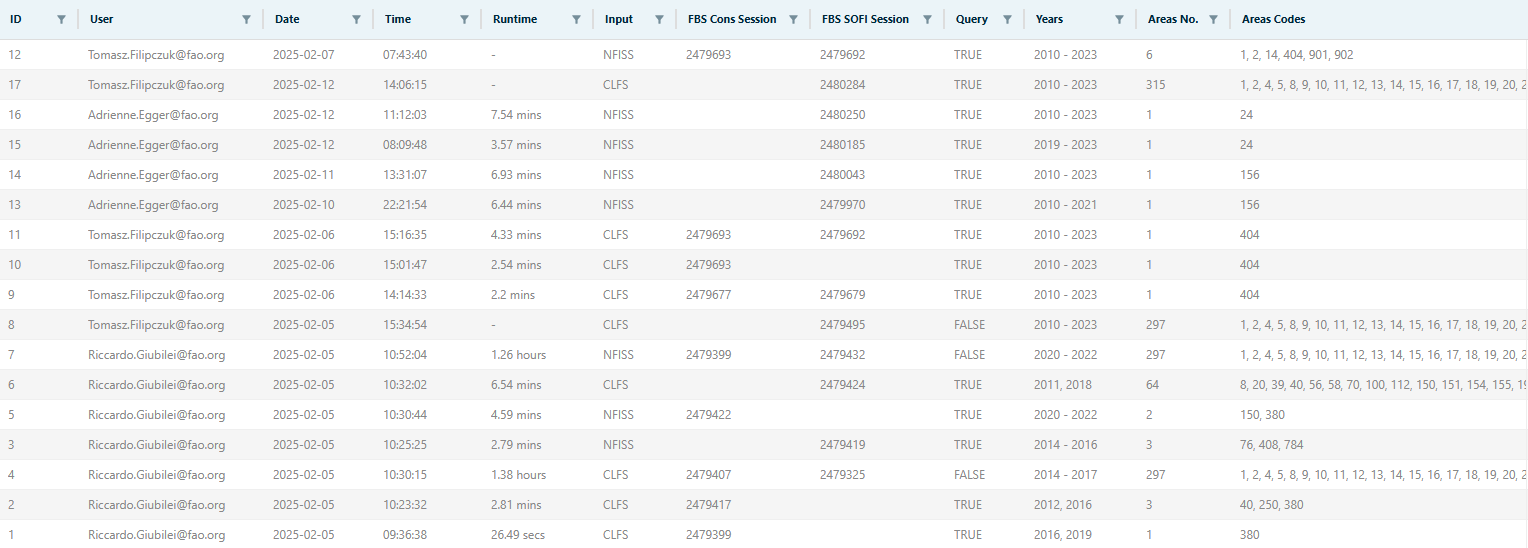
Task: Select row with ID 17
Action: click(15, 85)
